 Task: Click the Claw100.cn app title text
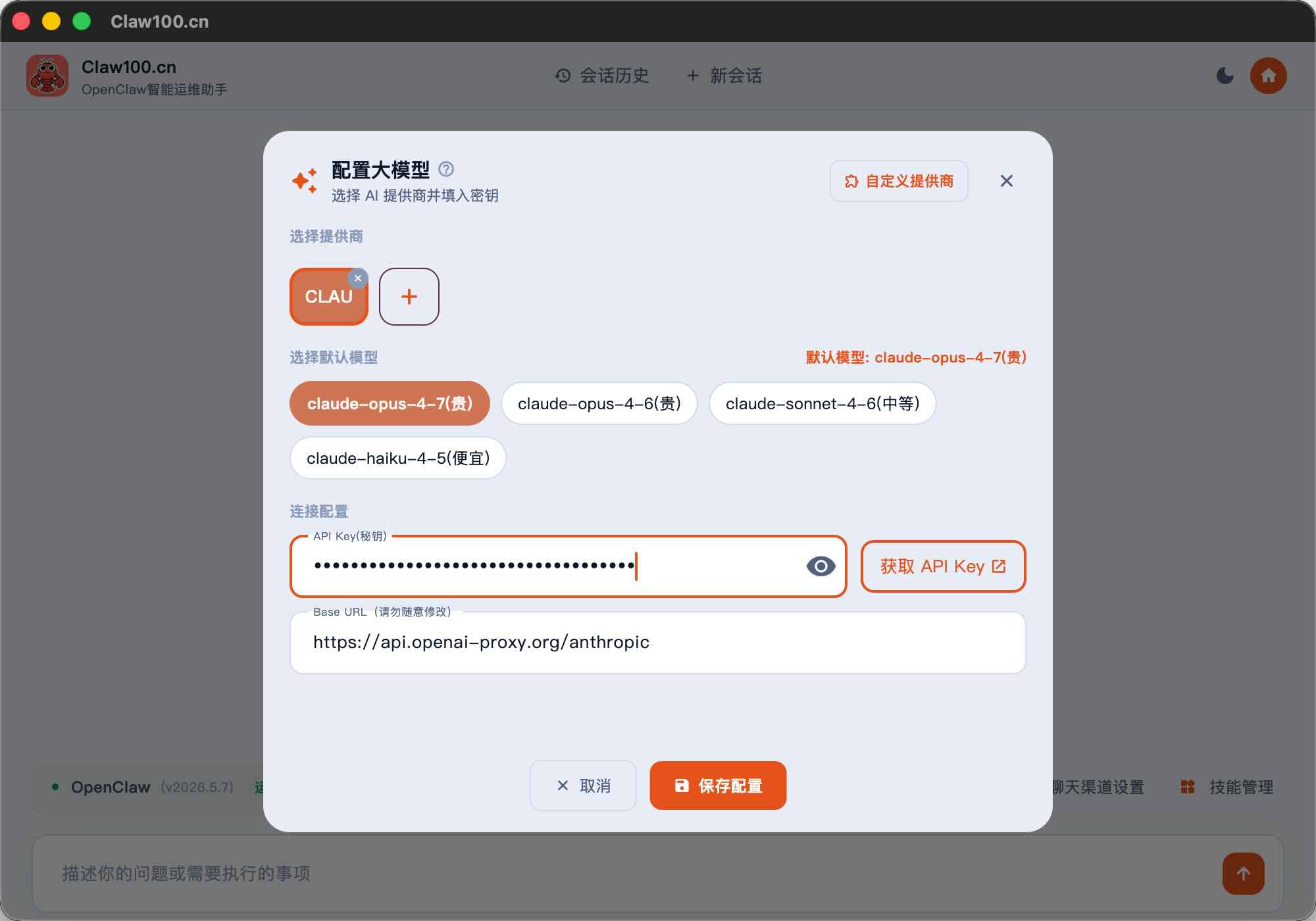click(x=129, y=67)
